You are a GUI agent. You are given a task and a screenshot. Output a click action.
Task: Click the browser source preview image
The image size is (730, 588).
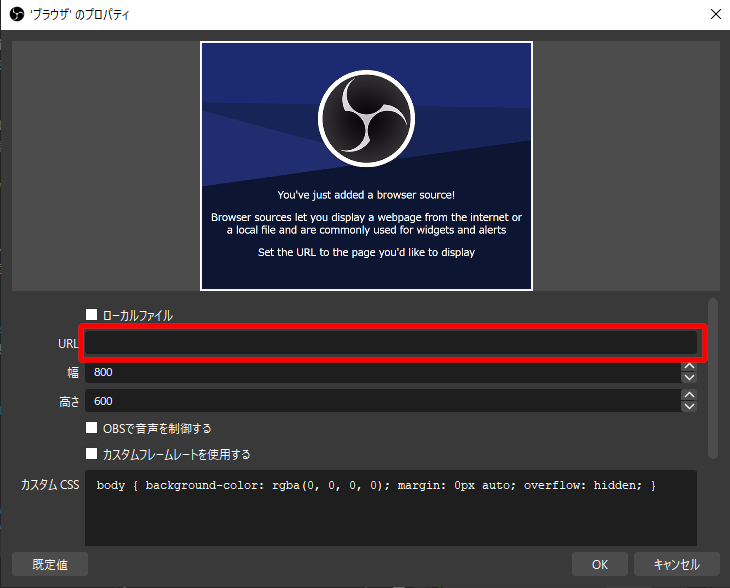pos(366,166)
